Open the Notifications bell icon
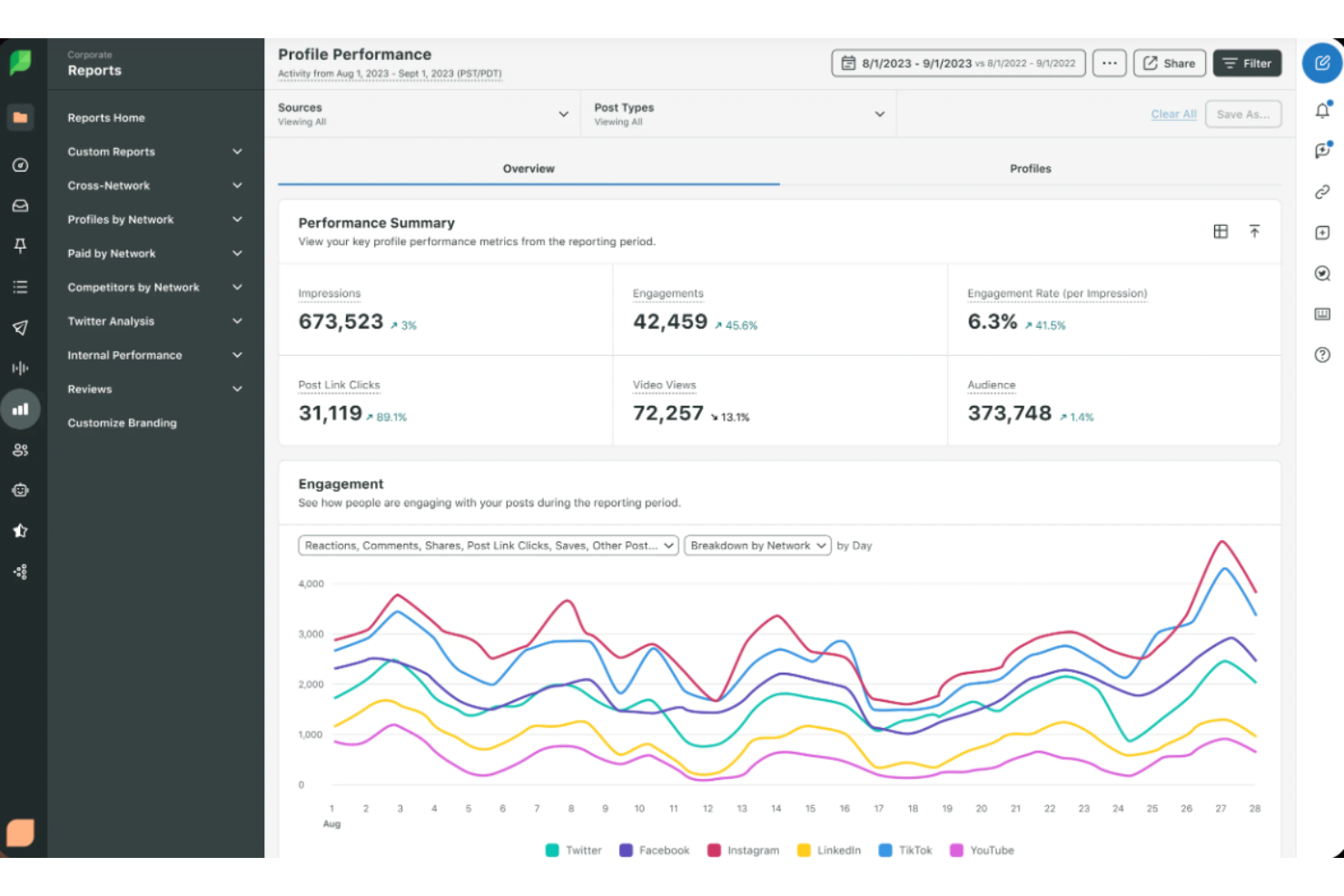The height and width of the screenshot is (896, 1344). tap(1321, 110)
